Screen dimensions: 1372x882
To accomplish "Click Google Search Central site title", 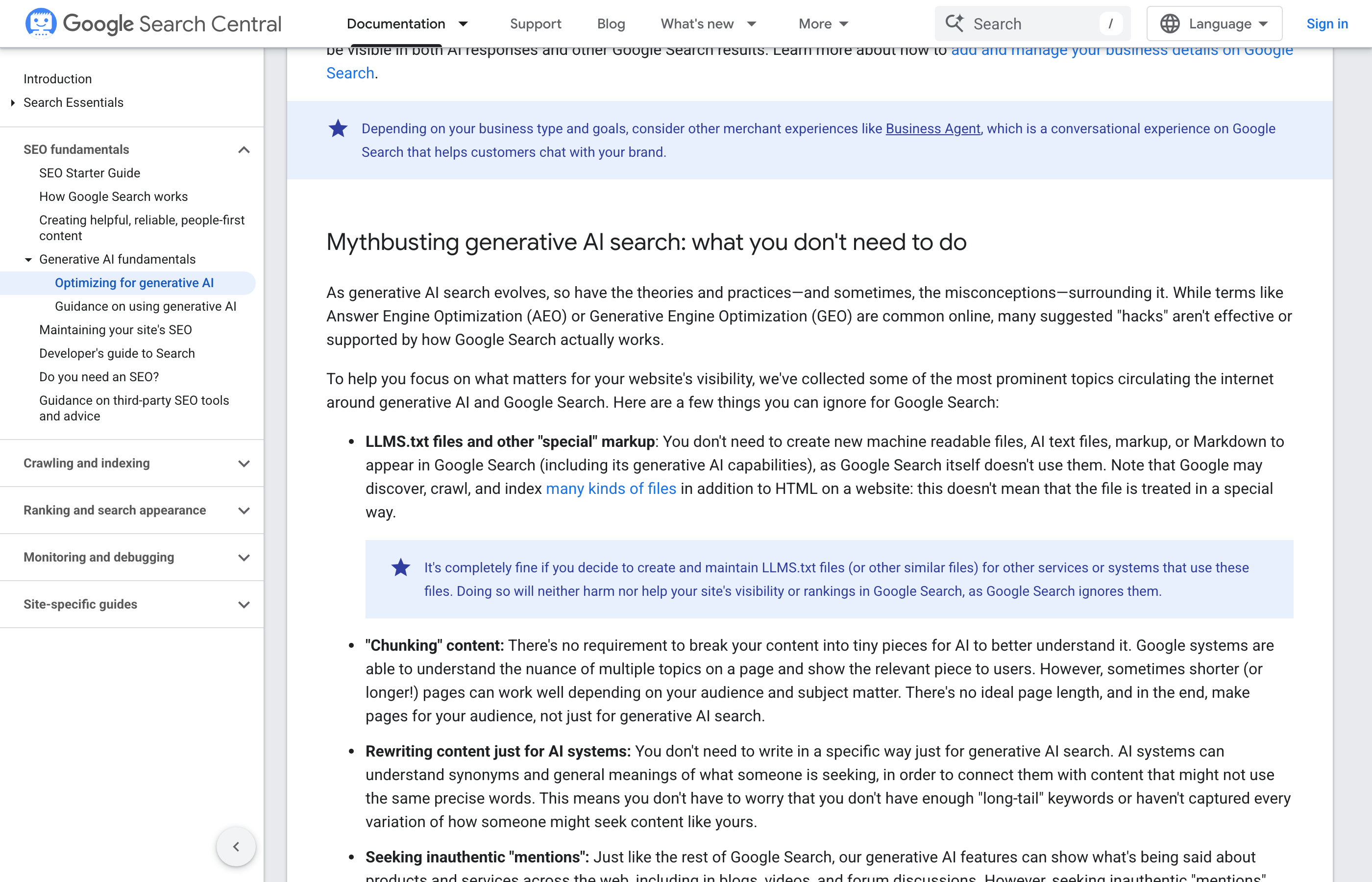I will click(172, 24).
